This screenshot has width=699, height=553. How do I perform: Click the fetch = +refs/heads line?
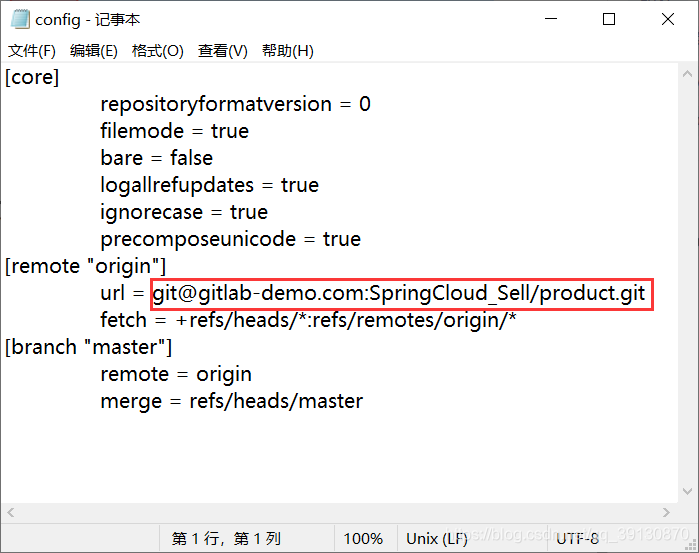coord(308,320)
